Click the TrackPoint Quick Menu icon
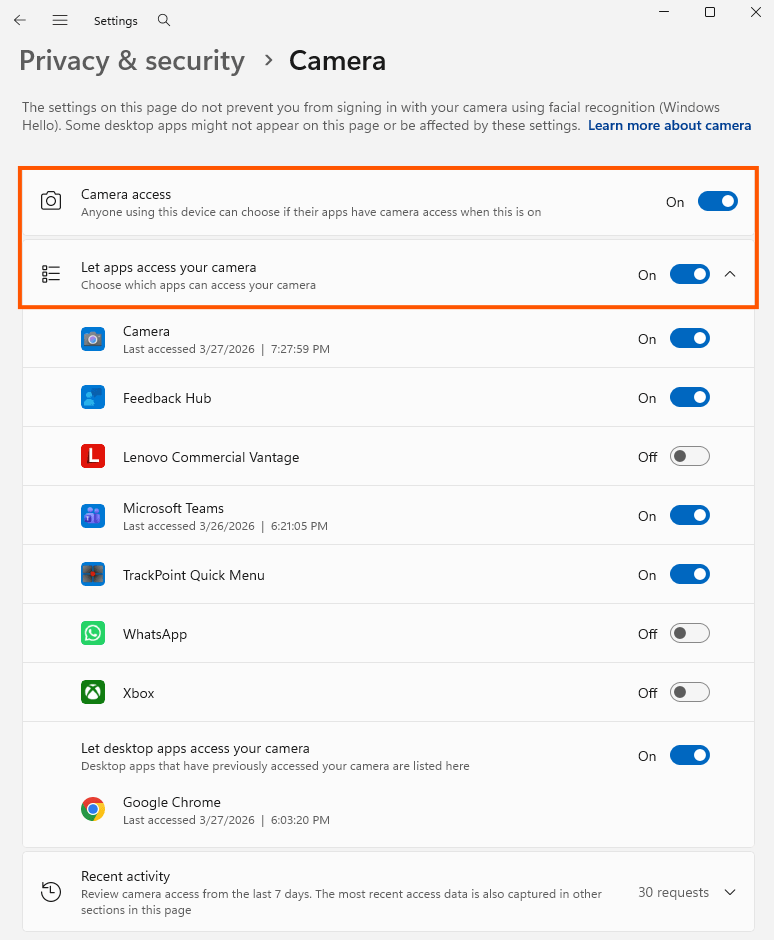The width and height of the screenshot is (774, 940). pos(93,574)
